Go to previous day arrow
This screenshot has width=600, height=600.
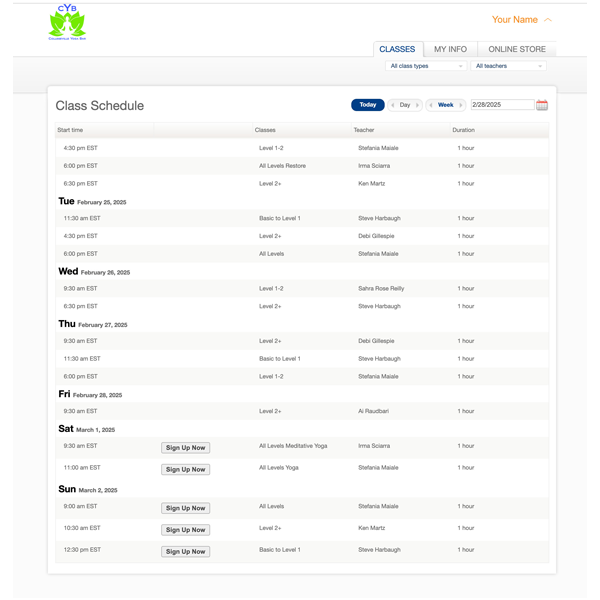[x=393, y=105]
